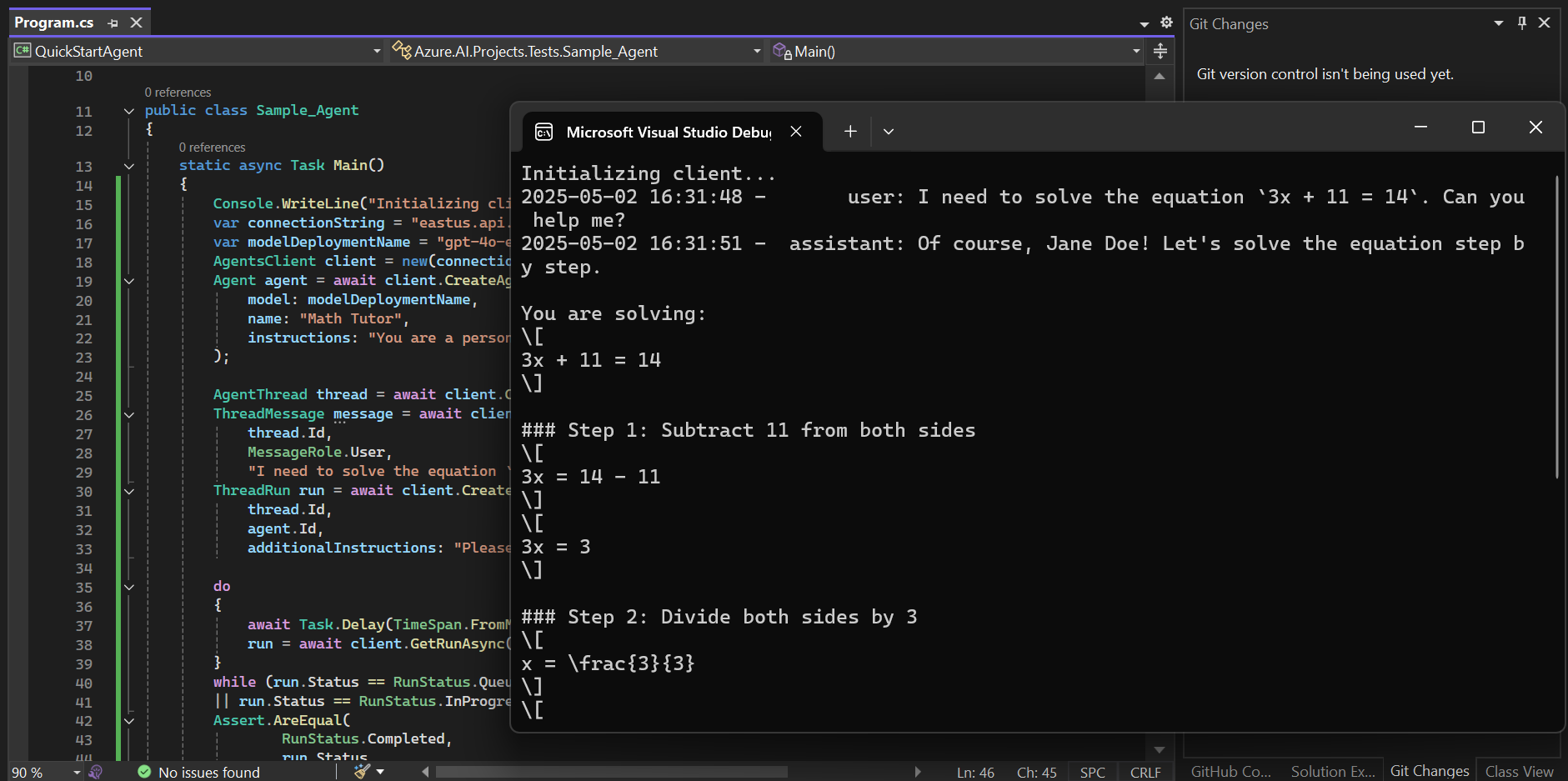
Task: Collapse the do loop code block
Action: 129,587
